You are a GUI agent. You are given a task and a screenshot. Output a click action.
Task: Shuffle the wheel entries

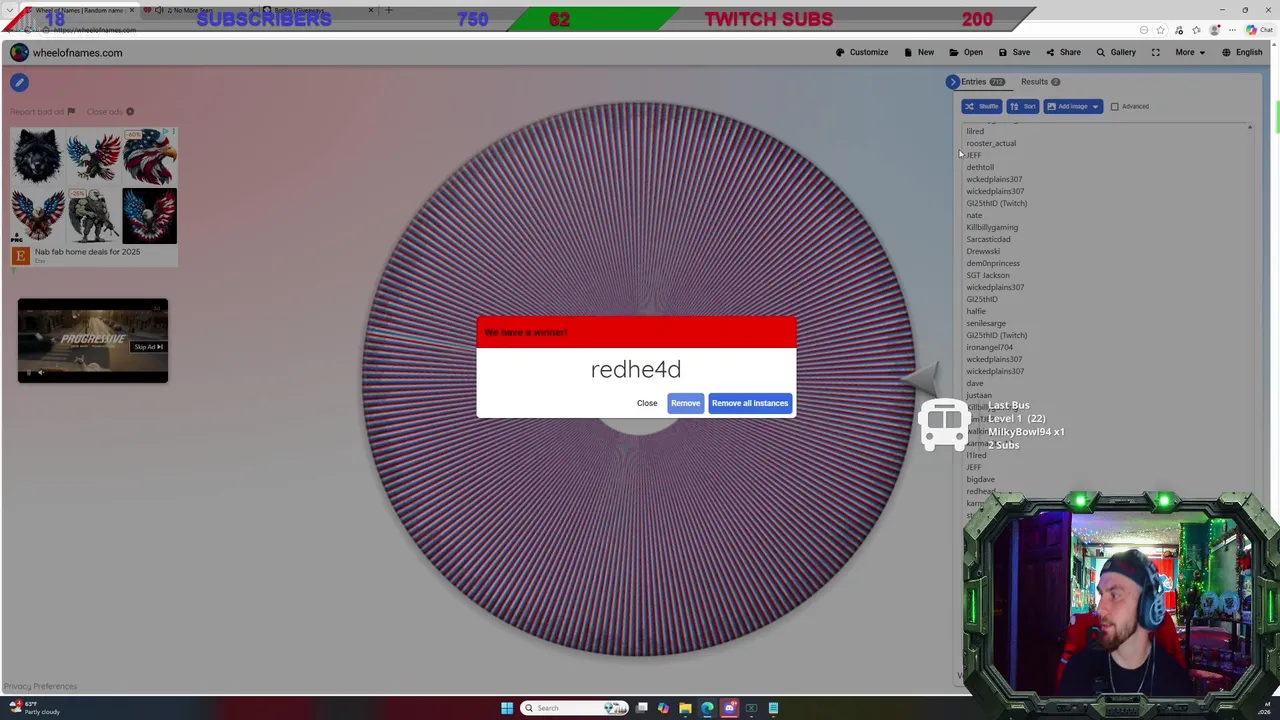982,106
